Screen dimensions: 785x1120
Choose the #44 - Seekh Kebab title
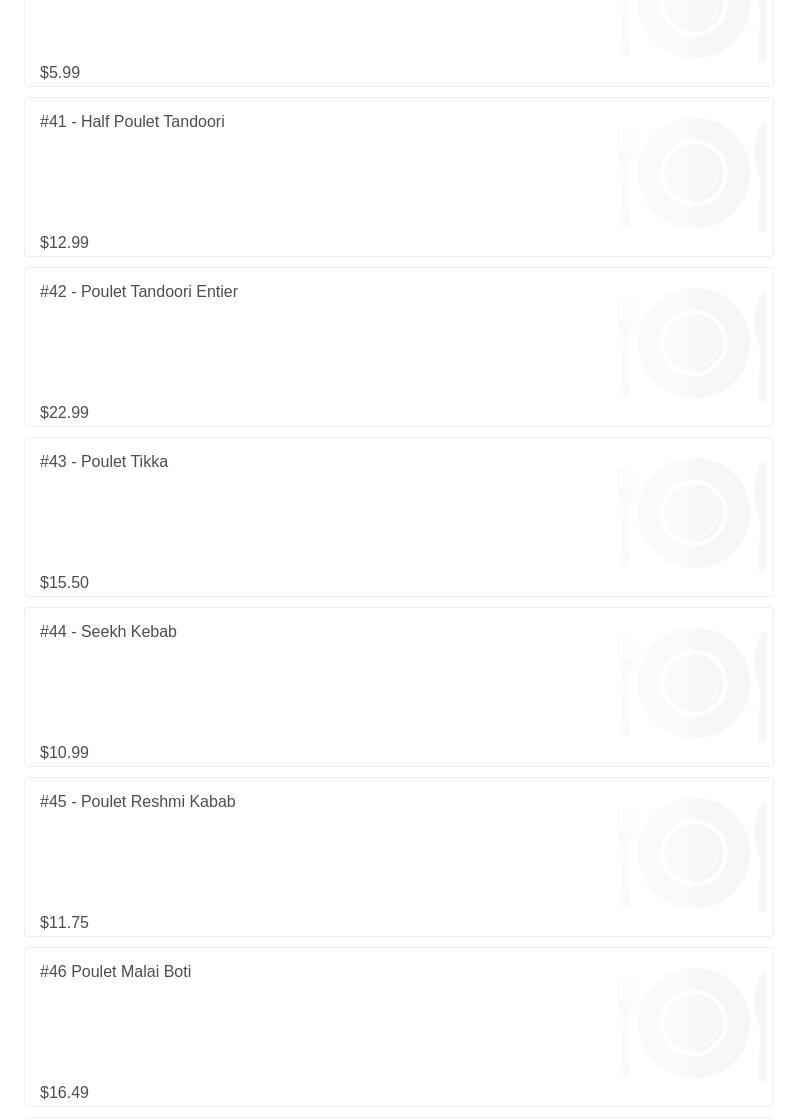pyautogui.click(x=108, y=632)
